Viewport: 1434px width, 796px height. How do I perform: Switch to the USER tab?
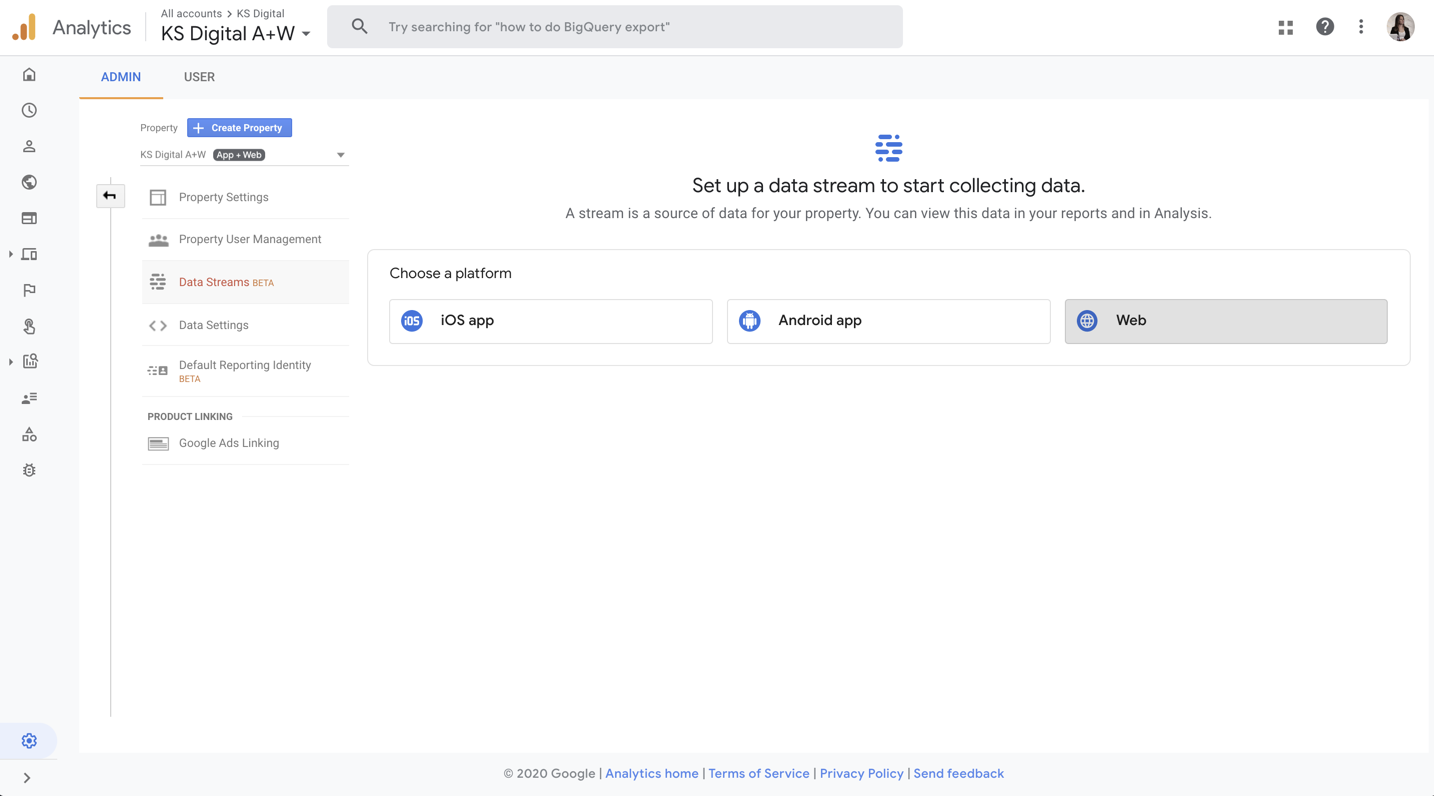(x=199, y=77)
